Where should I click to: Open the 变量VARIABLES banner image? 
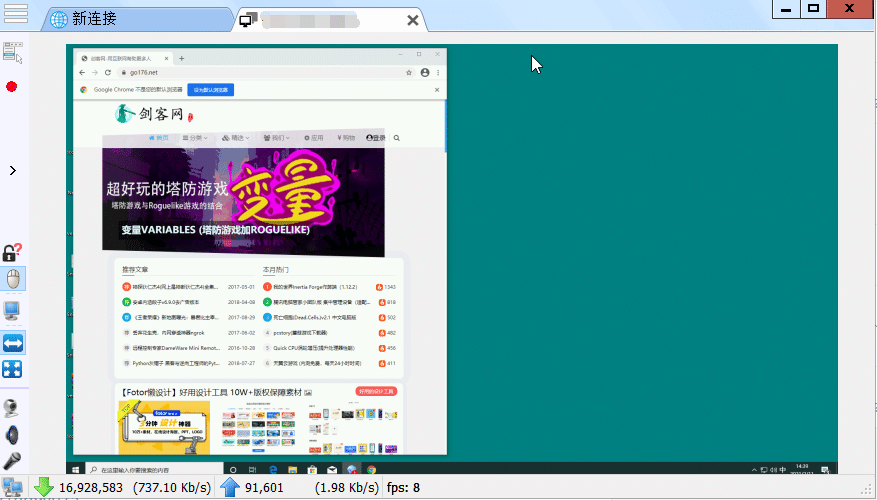pyautogui.click(x=243, y=194)
